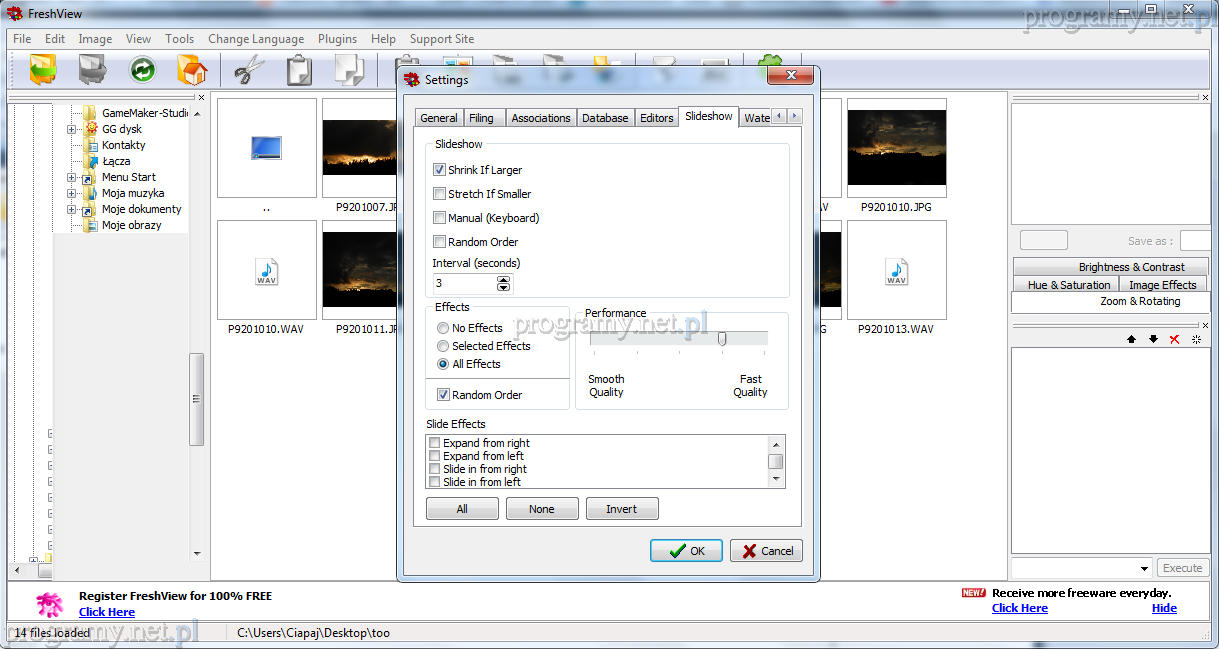Image resolution: width=1219 pixels, height=649 pixels.
Task: Expand the Moje dokumenty folder node
Action: point(72,209)
